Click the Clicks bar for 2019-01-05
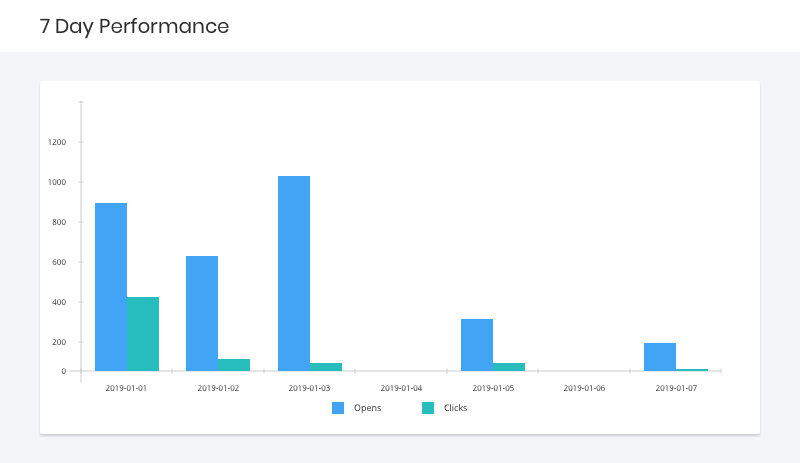 (509, 367)
